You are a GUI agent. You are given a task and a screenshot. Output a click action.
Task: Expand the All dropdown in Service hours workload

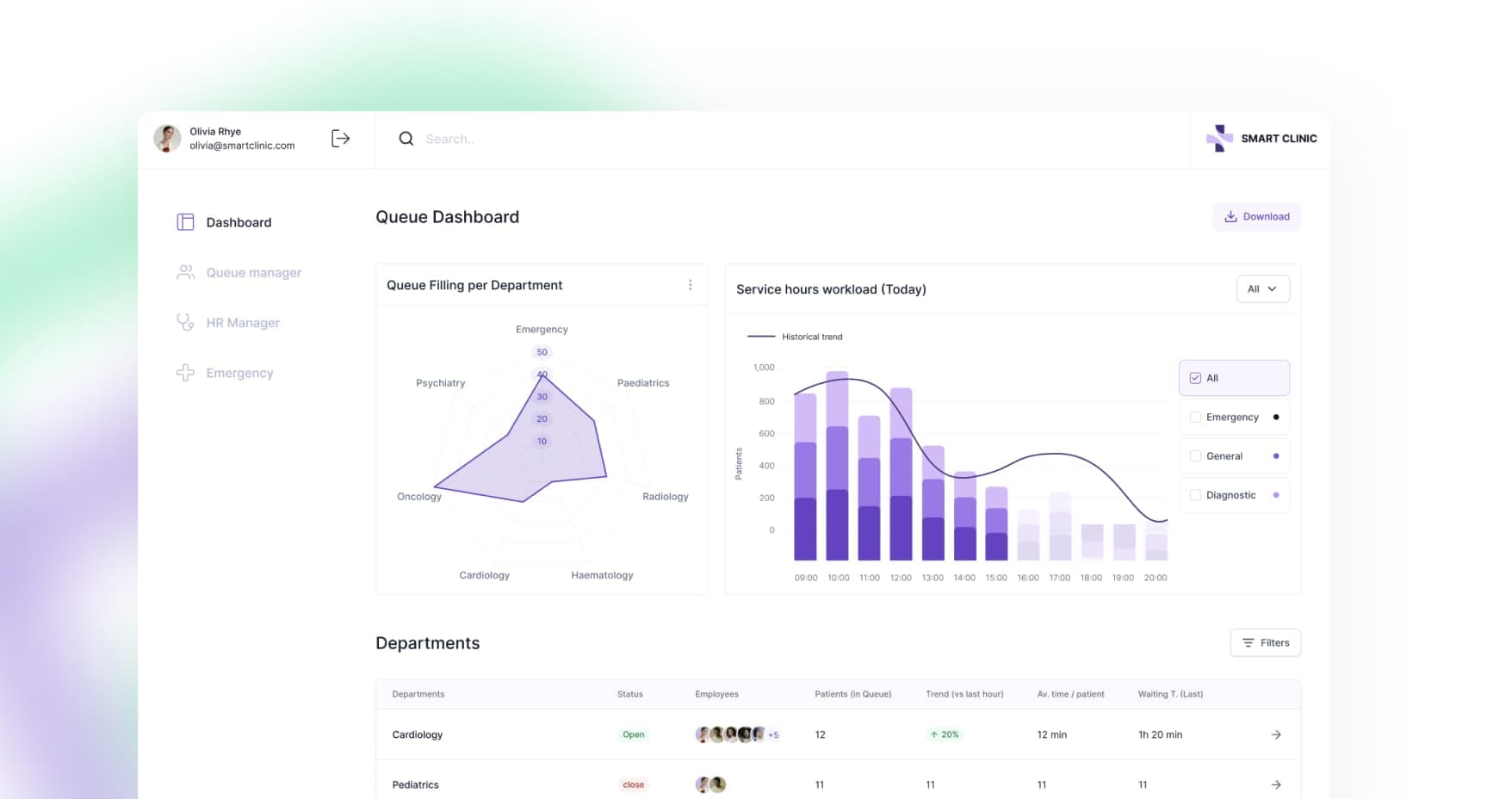(1262, 289)
